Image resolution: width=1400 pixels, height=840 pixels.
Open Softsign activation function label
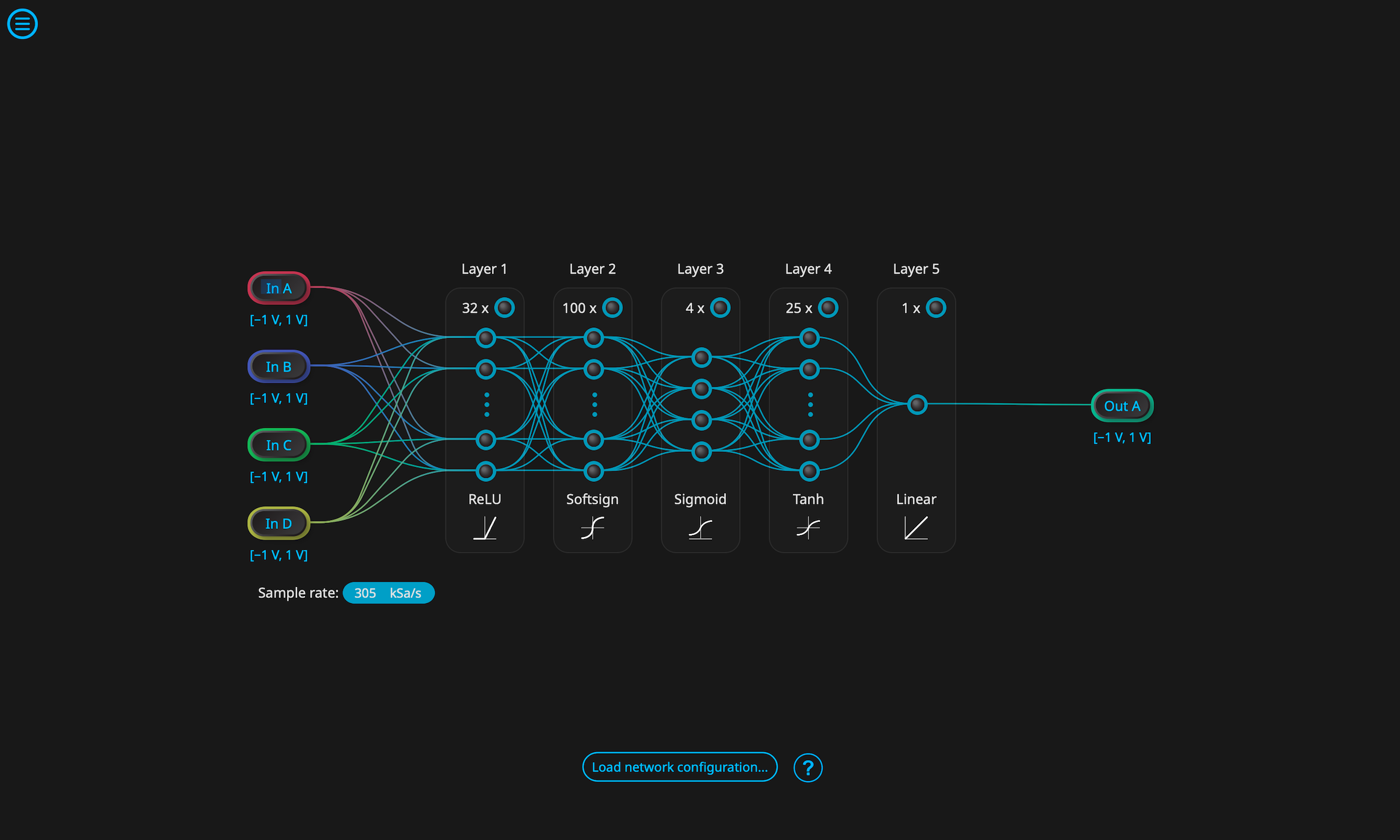click(x=593, y=500)
